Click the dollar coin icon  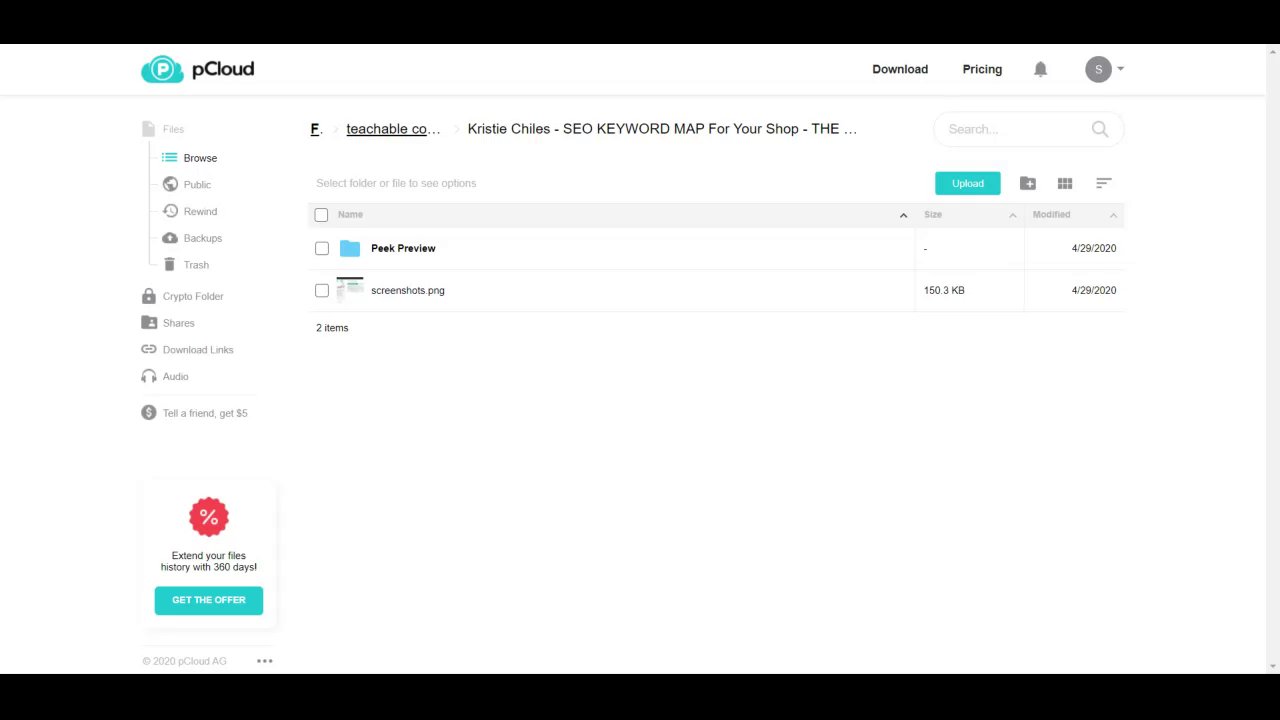149,413
